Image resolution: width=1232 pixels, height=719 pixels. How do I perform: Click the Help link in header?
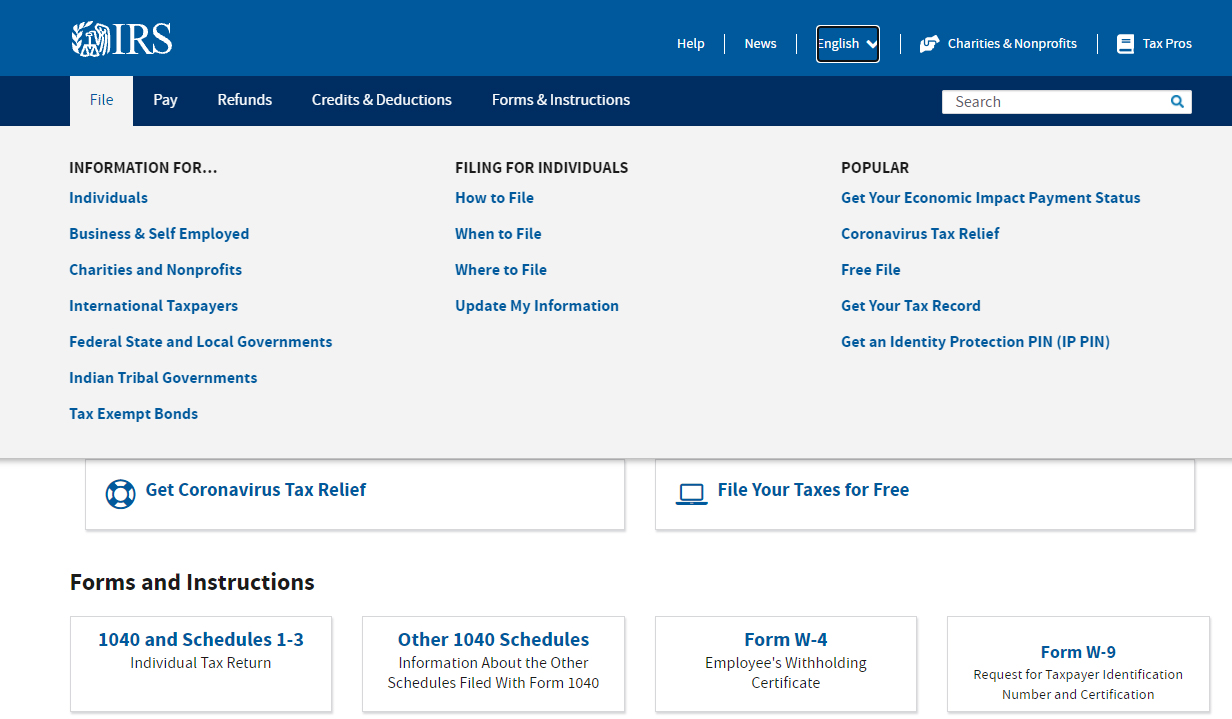click(691, 44)
